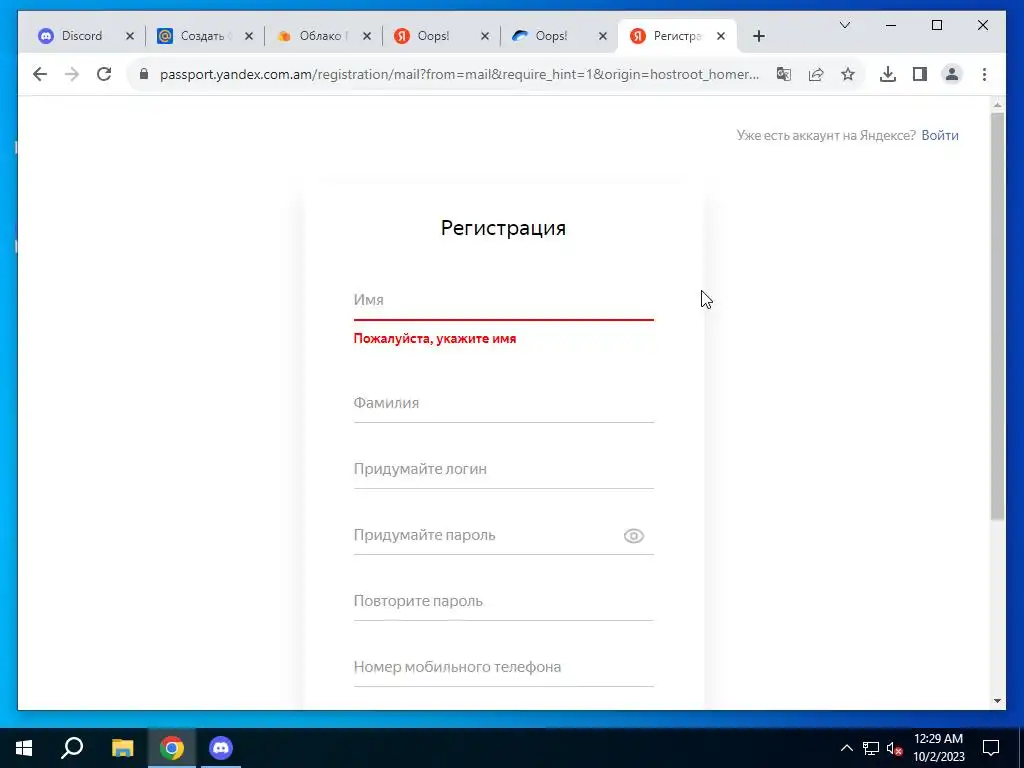The image size is (1024, 768).
Task: Click the page vertical scrollbar thumb
Action: (x=997, y=317)
